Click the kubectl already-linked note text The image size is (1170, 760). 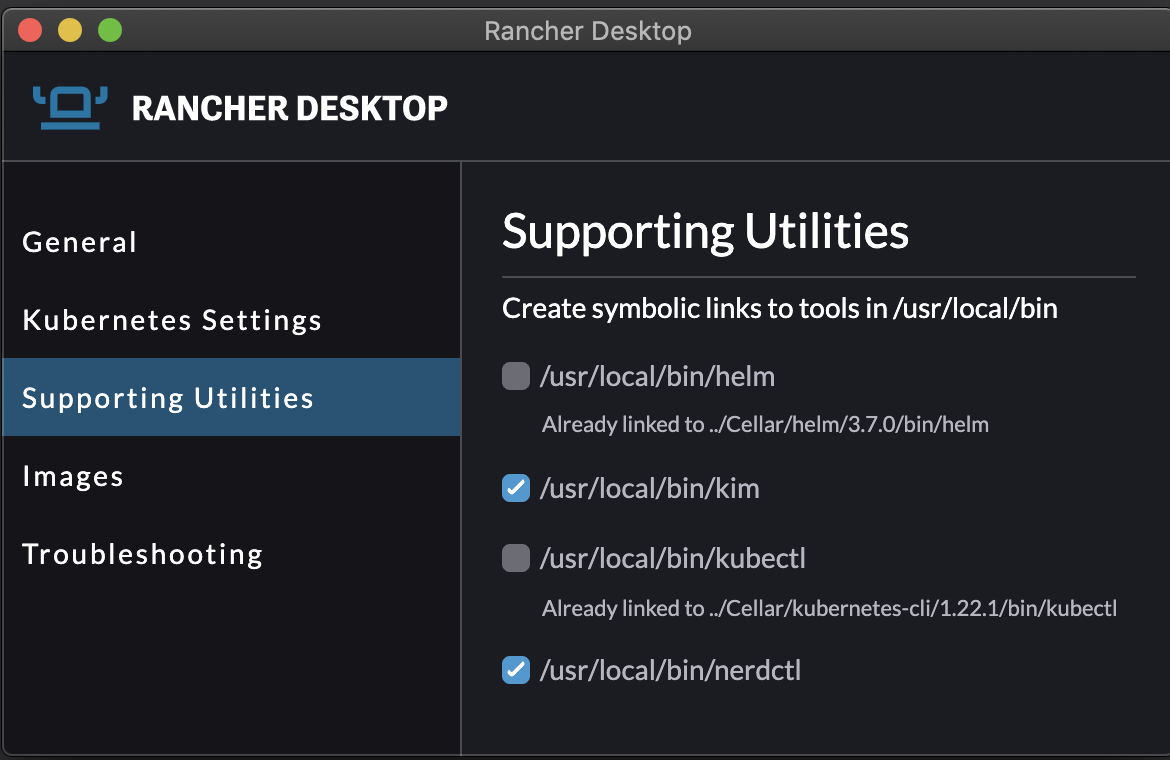(x=828, y=608)
